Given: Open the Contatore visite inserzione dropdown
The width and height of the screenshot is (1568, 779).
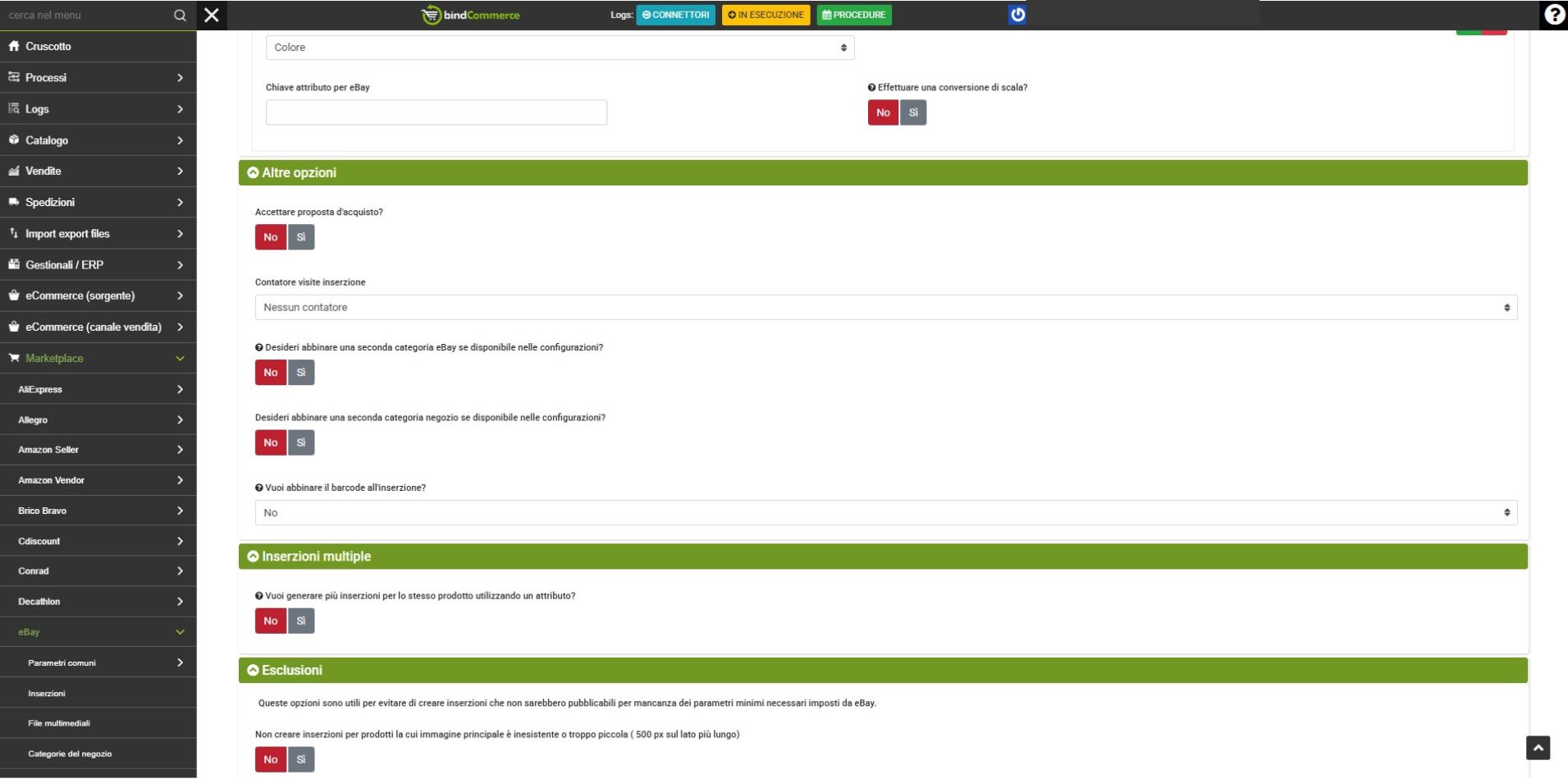Looking at the screenshot, I should point(885,308).
